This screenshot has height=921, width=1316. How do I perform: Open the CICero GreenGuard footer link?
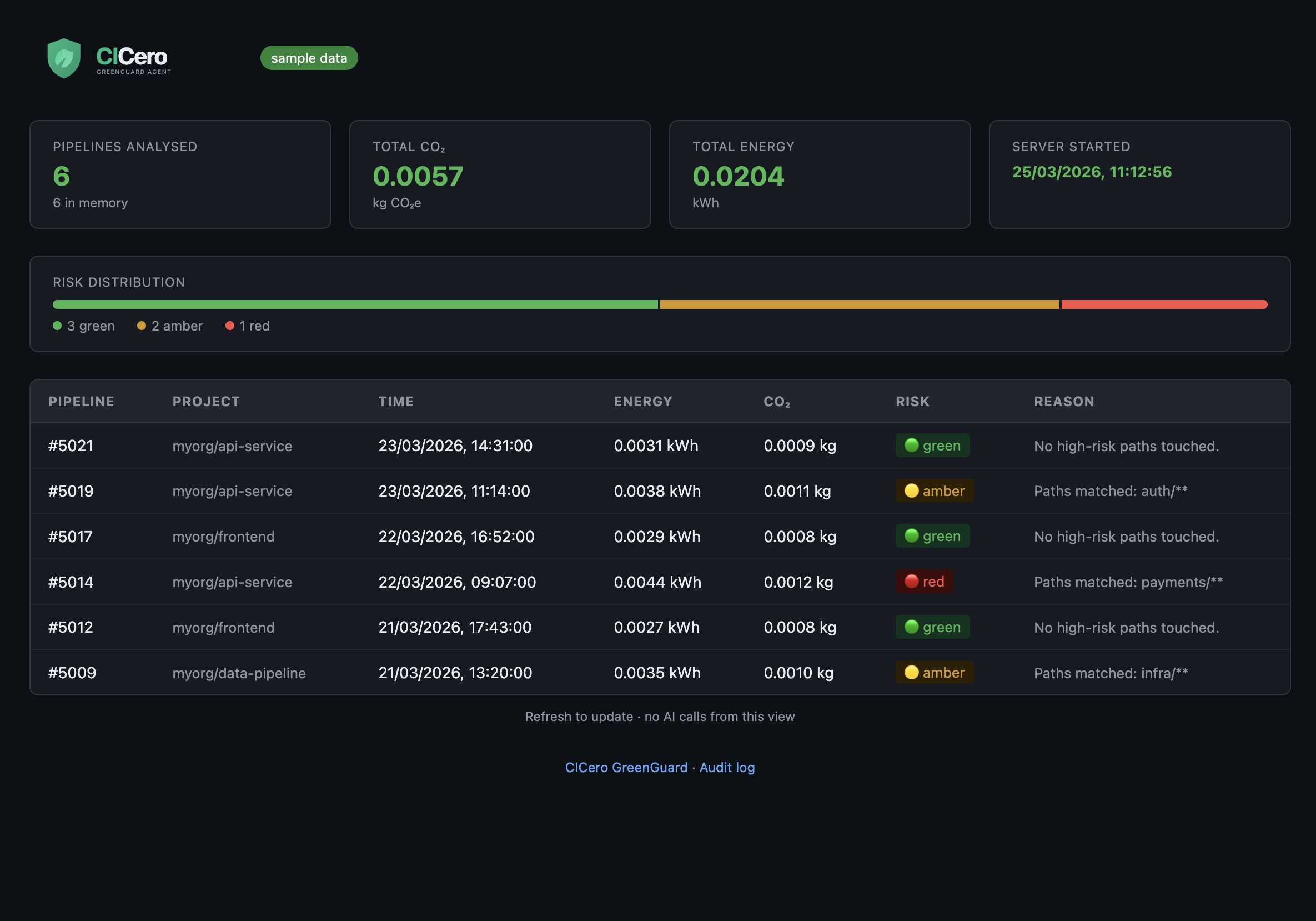626,767
